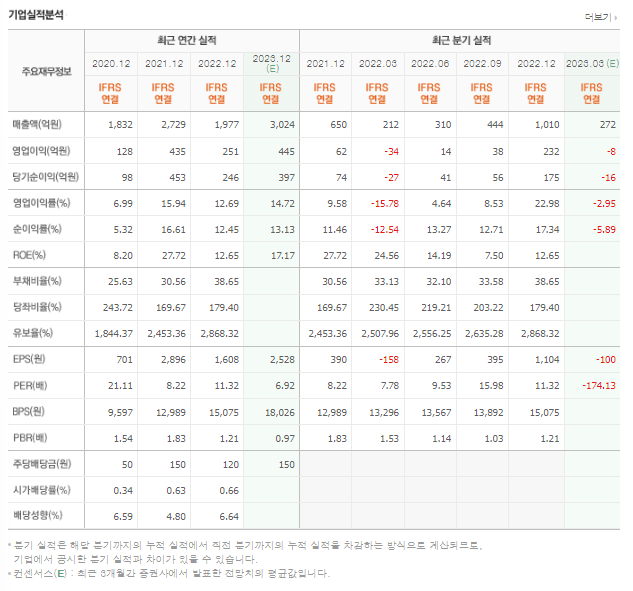Open the 더보기 link at top right
Viewport: 633px width, 591px height.
601,17
